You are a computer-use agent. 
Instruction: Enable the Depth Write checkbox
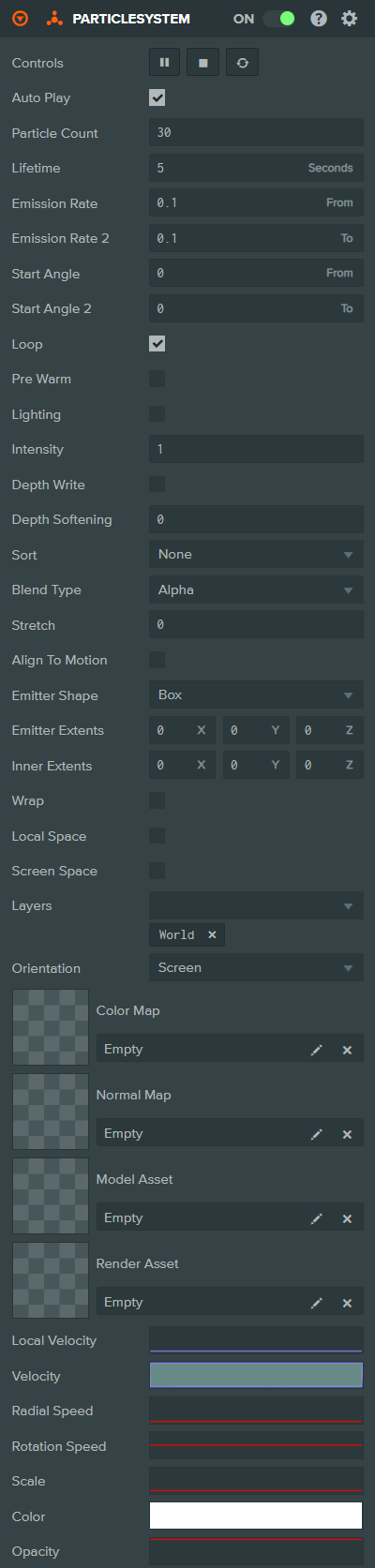pos(157,485)
